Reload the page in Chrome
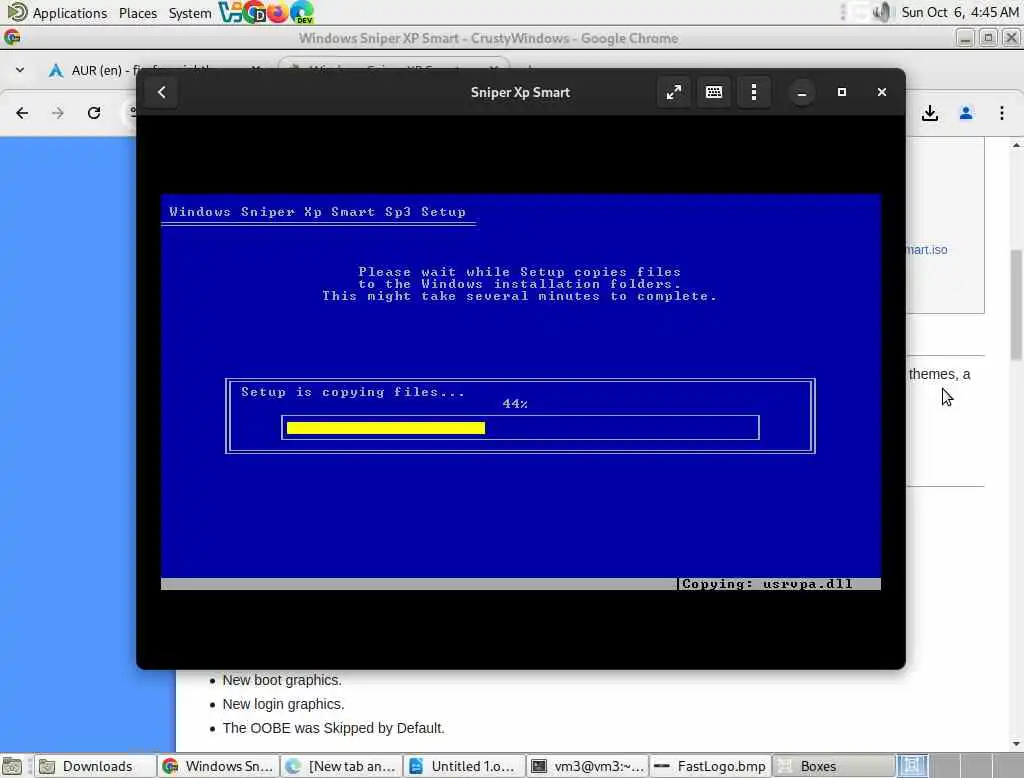This screenshot has width=1024, height=778. click(94, 113)
